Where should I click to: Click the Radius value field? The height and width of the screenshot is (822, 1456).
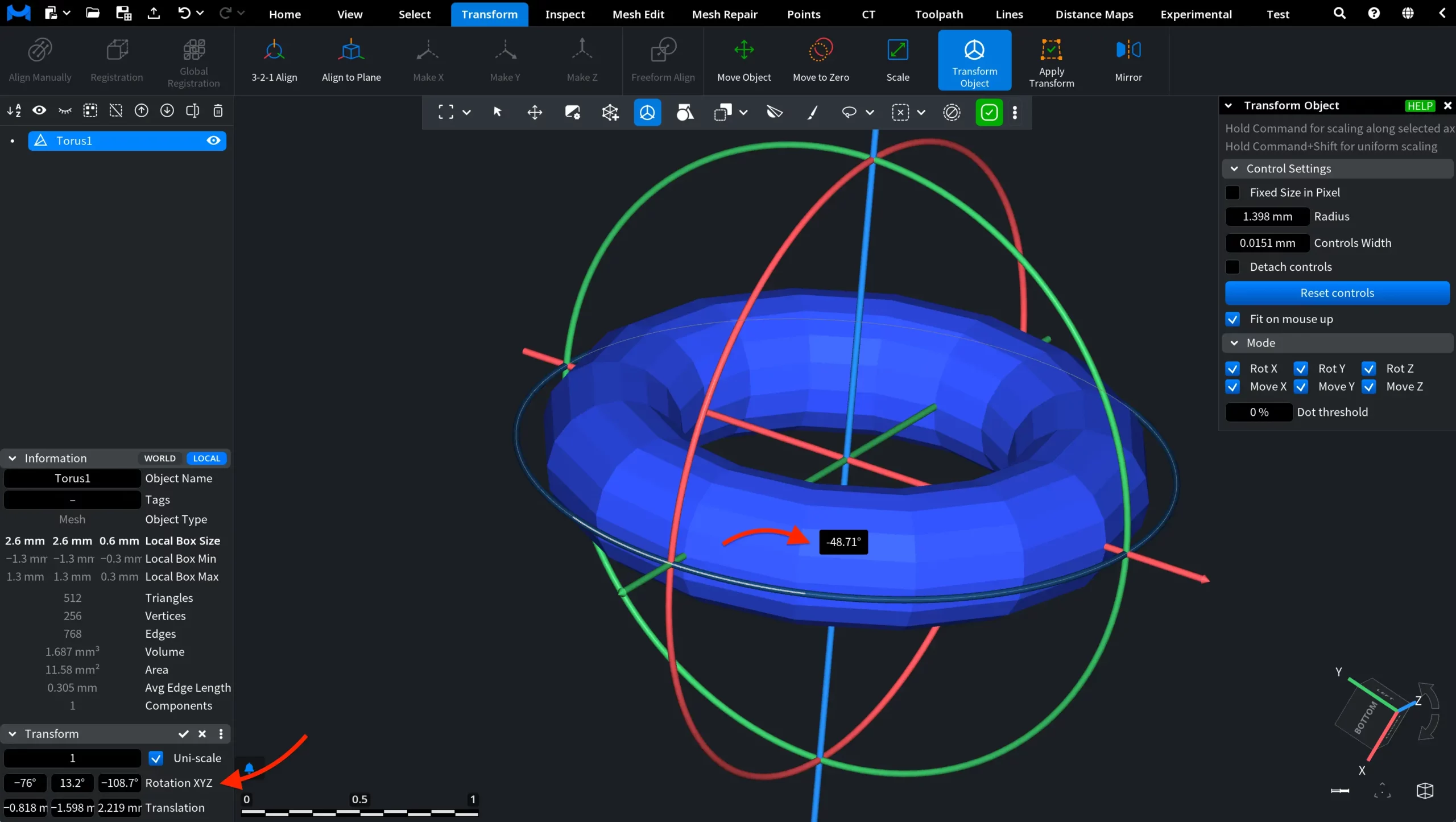(1267, 217)
